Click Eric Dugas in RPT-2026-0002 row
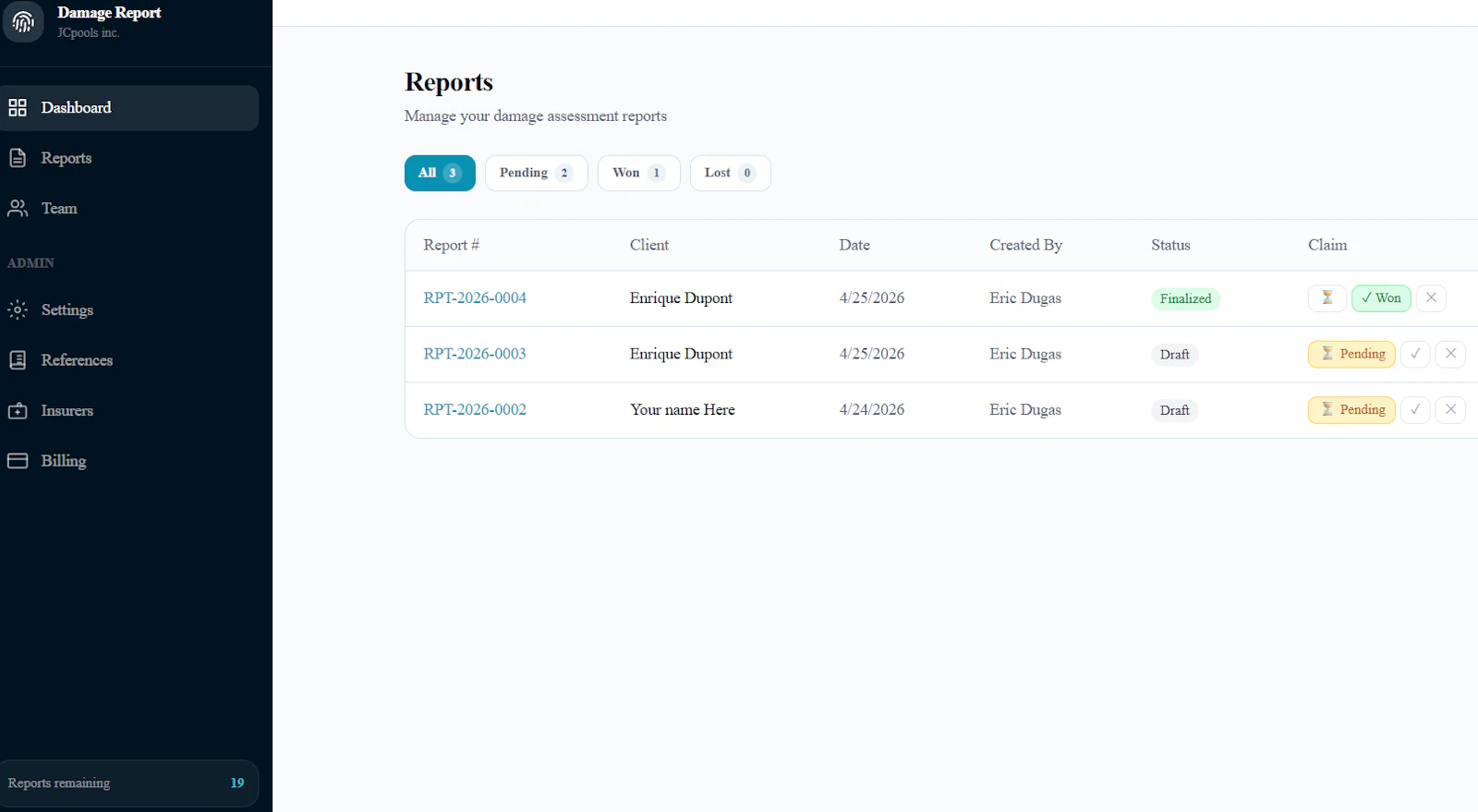 point(1025,410)
